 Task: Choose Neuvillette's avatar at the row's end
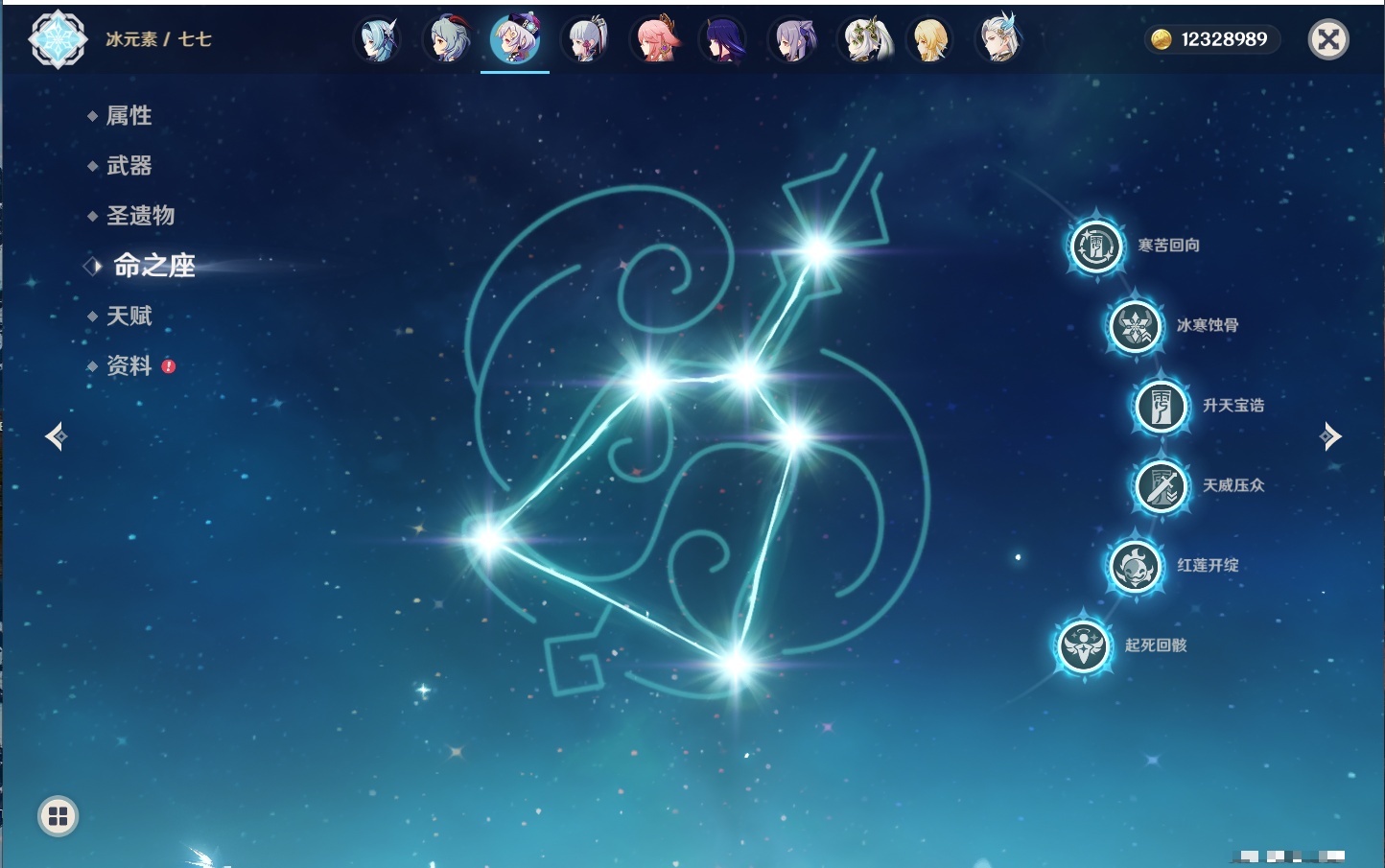(x=999, y=40)
